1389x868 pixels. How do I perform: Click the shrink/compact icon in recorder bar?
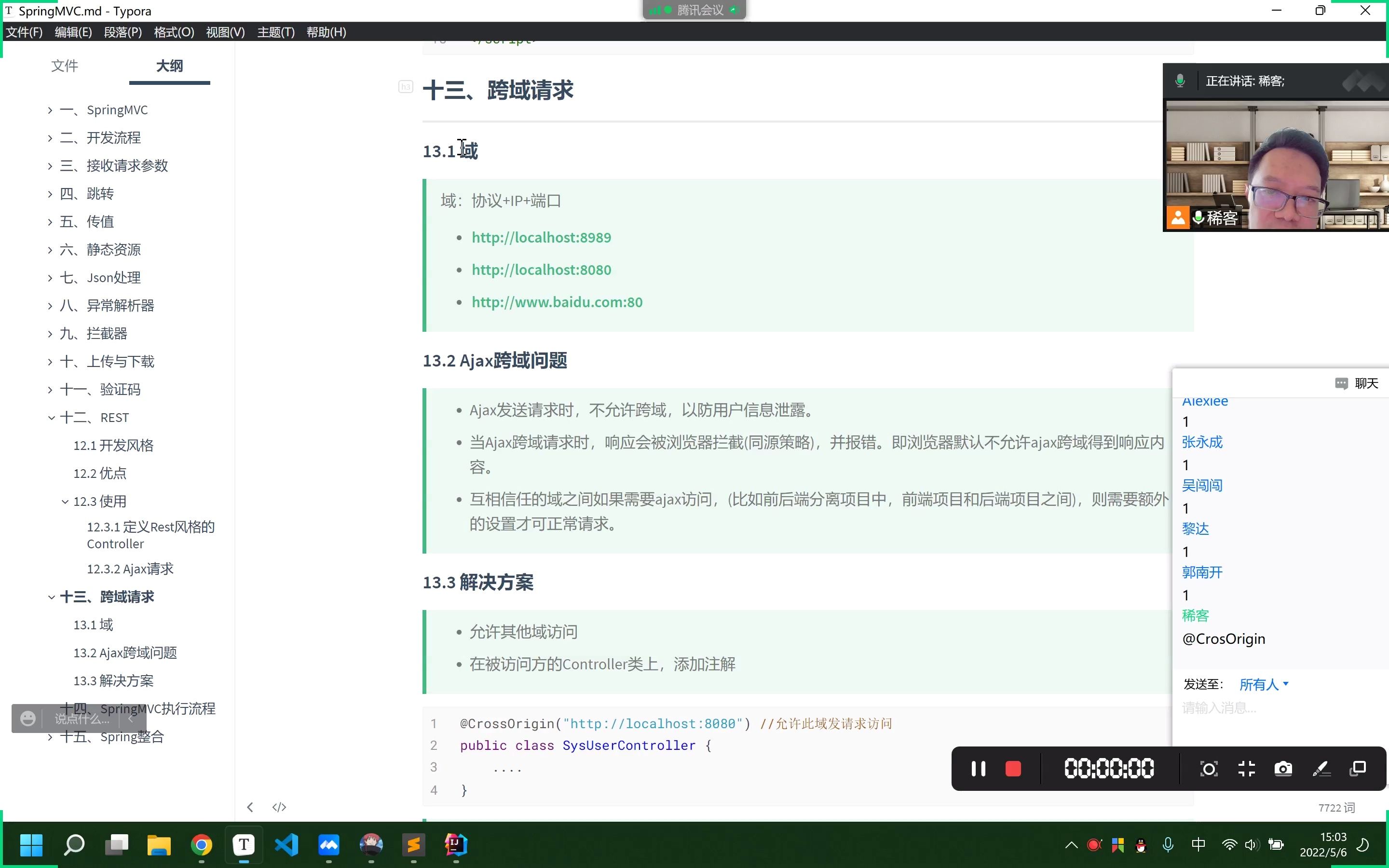(x=1246, y=769)
